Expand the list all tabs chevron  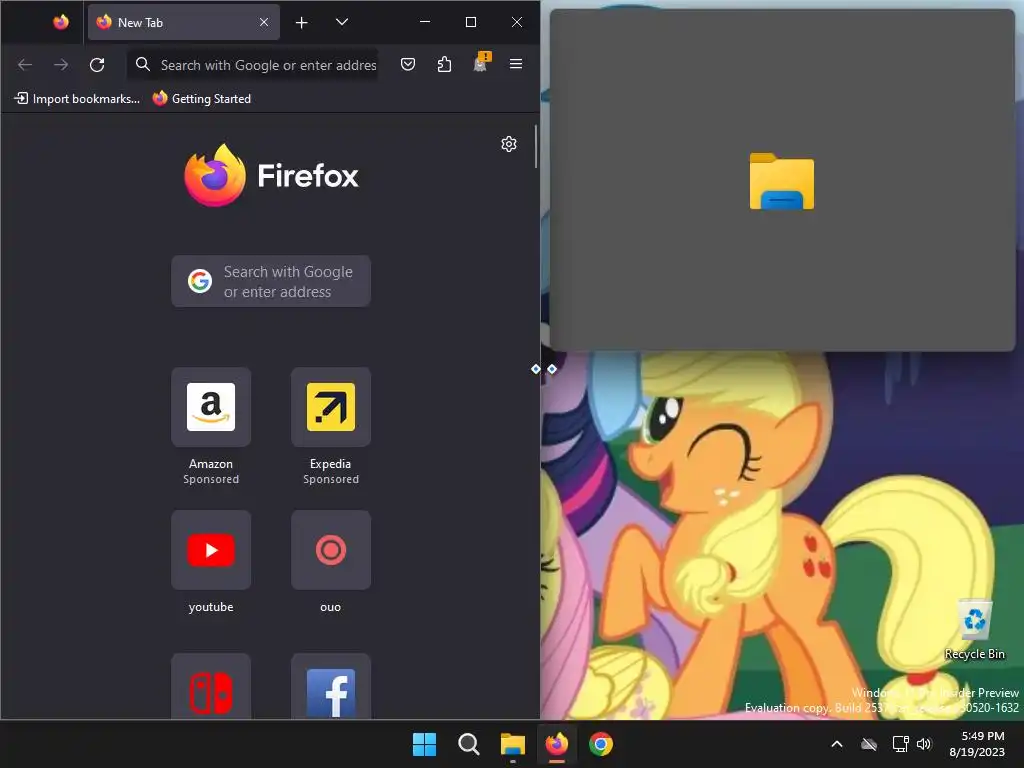[x=342, y=22]
